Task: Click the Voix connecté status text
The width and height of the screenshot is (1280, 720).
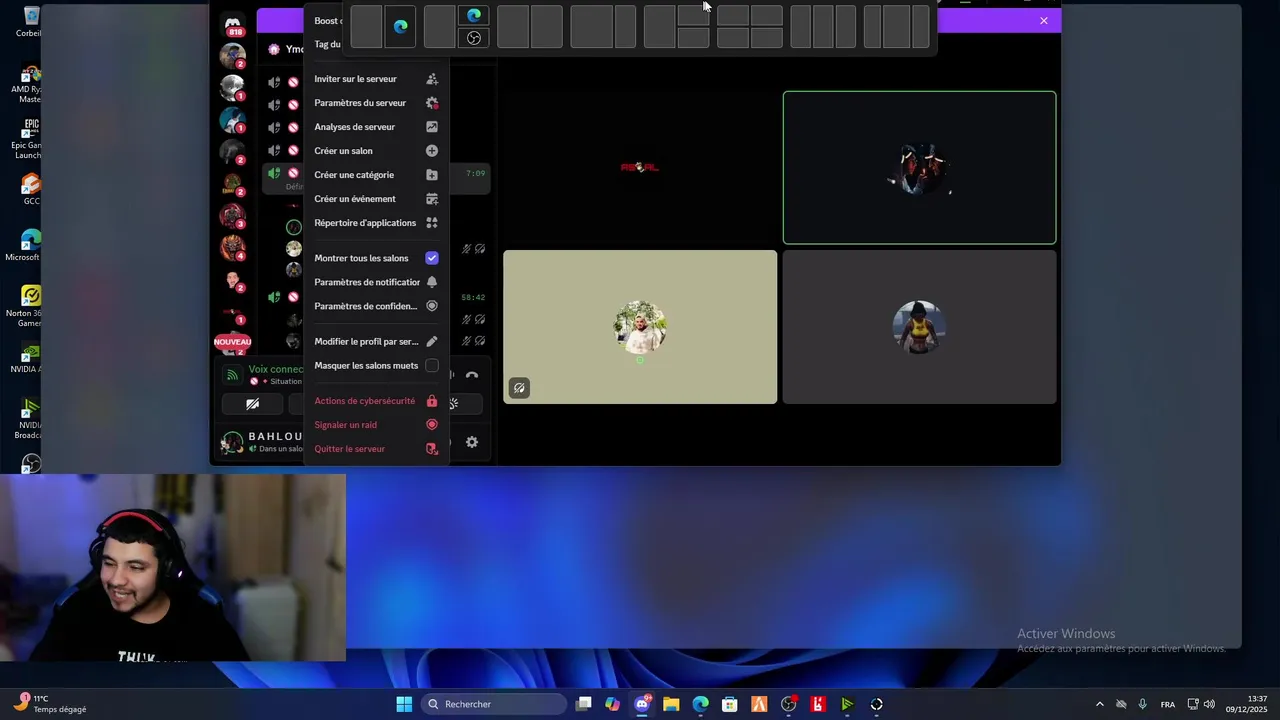Action: (276, 369)
